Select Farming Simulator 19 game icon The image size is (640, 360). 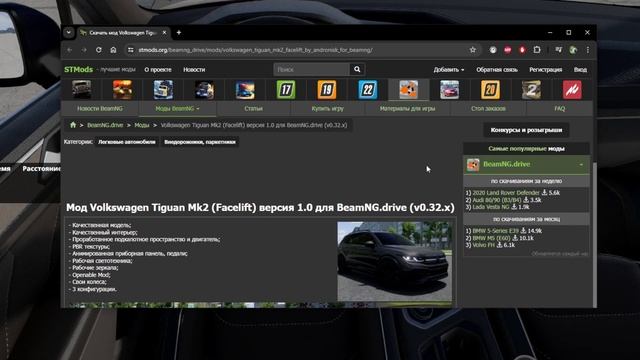[327, 89]
